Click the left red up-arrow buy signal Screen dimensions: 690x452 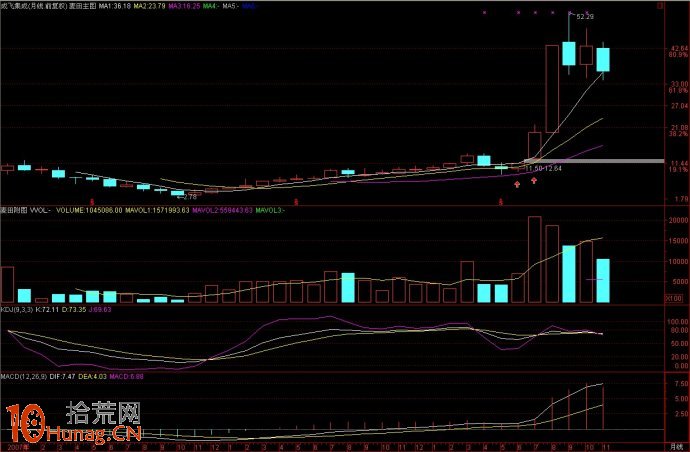pos(517,183)
